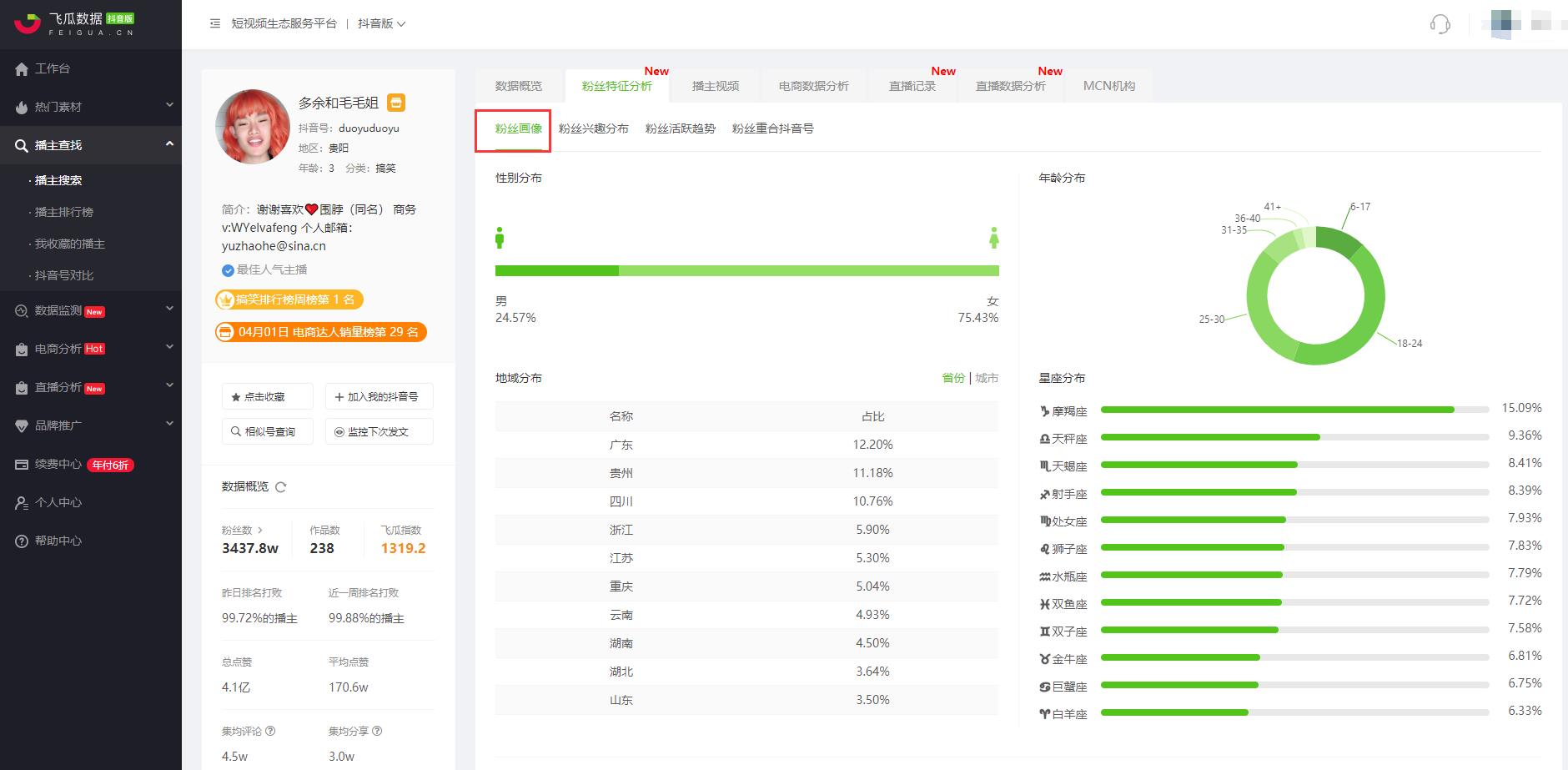Screen dimensions: 1568x770
Task: Click the crown icon on 搞笑排行榜 badge
Action: tap(225, 300)
